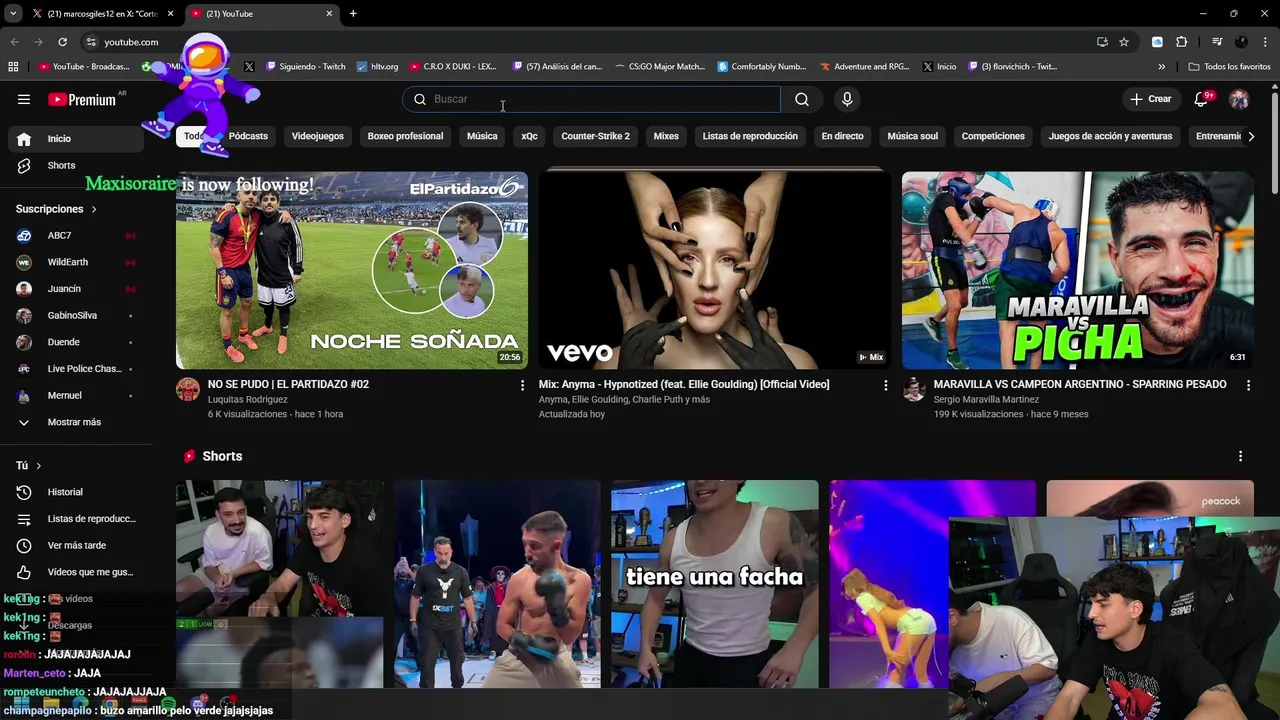Open the Todos los favoritos folder

point(1229,67)
